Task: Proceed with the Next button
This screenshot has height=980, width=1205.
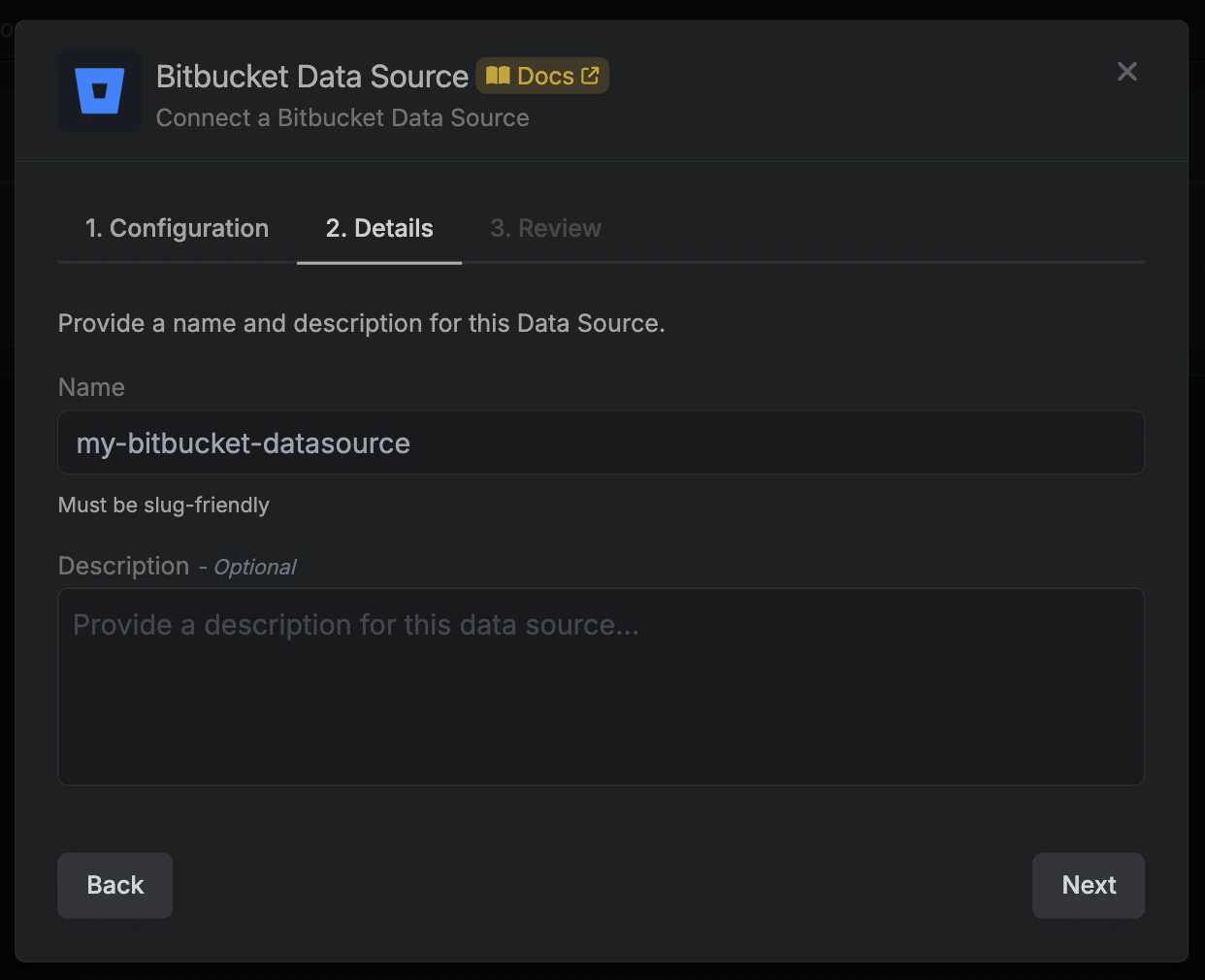Action: 1089,885
